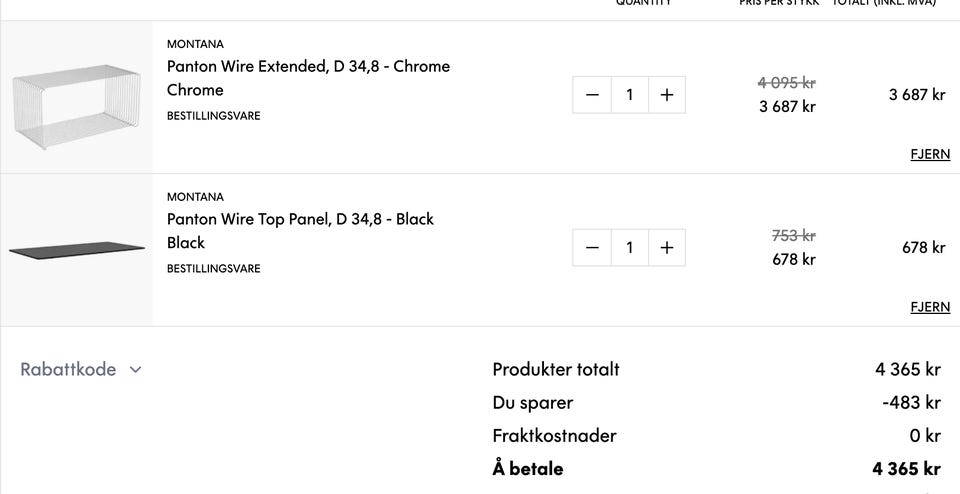The height and width of the screenshot is (494, 960).
Task: Click the Black variant label
Action: pyautogui.click(x=186, y=243)
